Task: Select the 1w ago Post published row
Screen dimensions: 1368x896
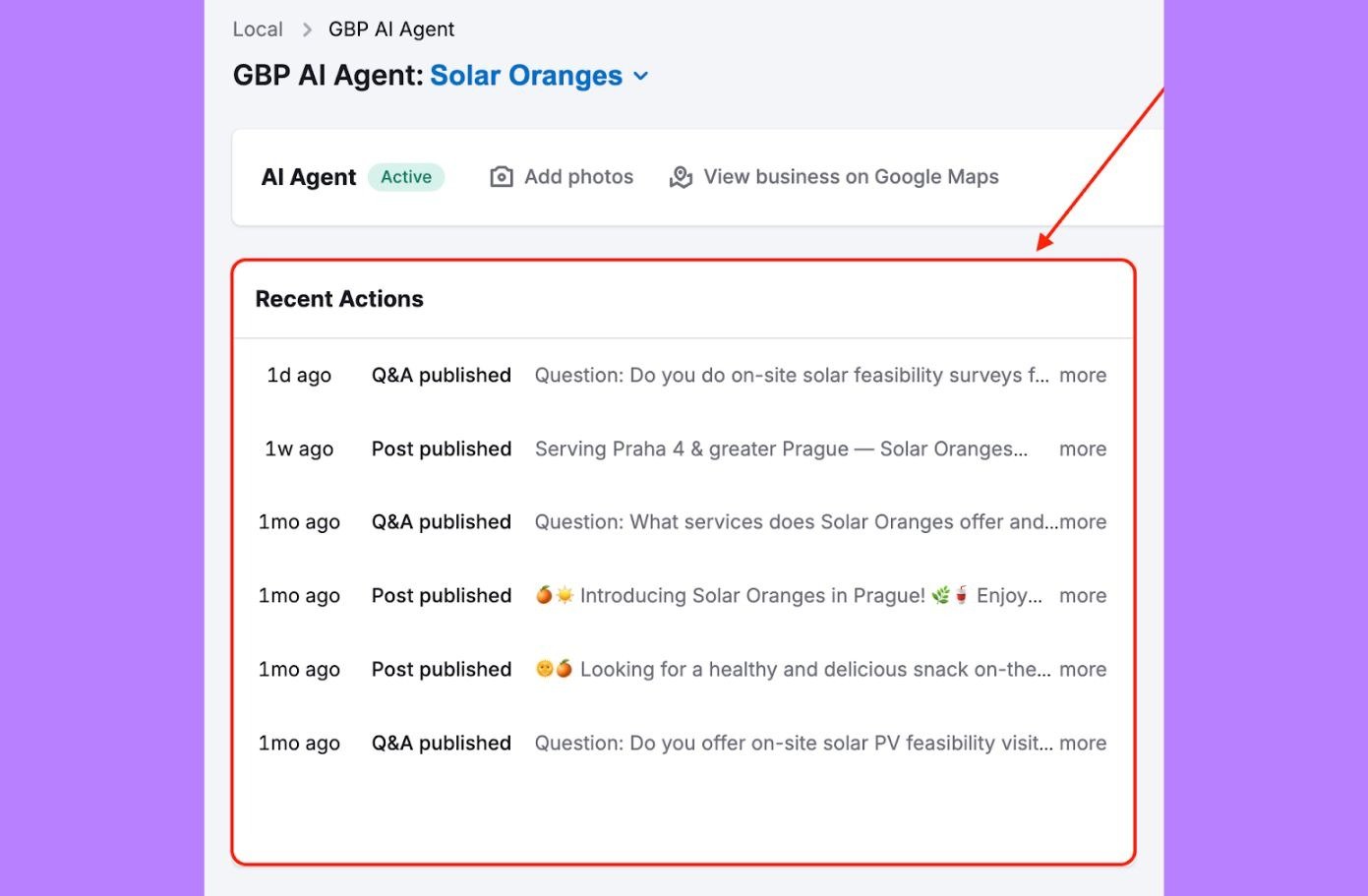Action: [441, 449]
